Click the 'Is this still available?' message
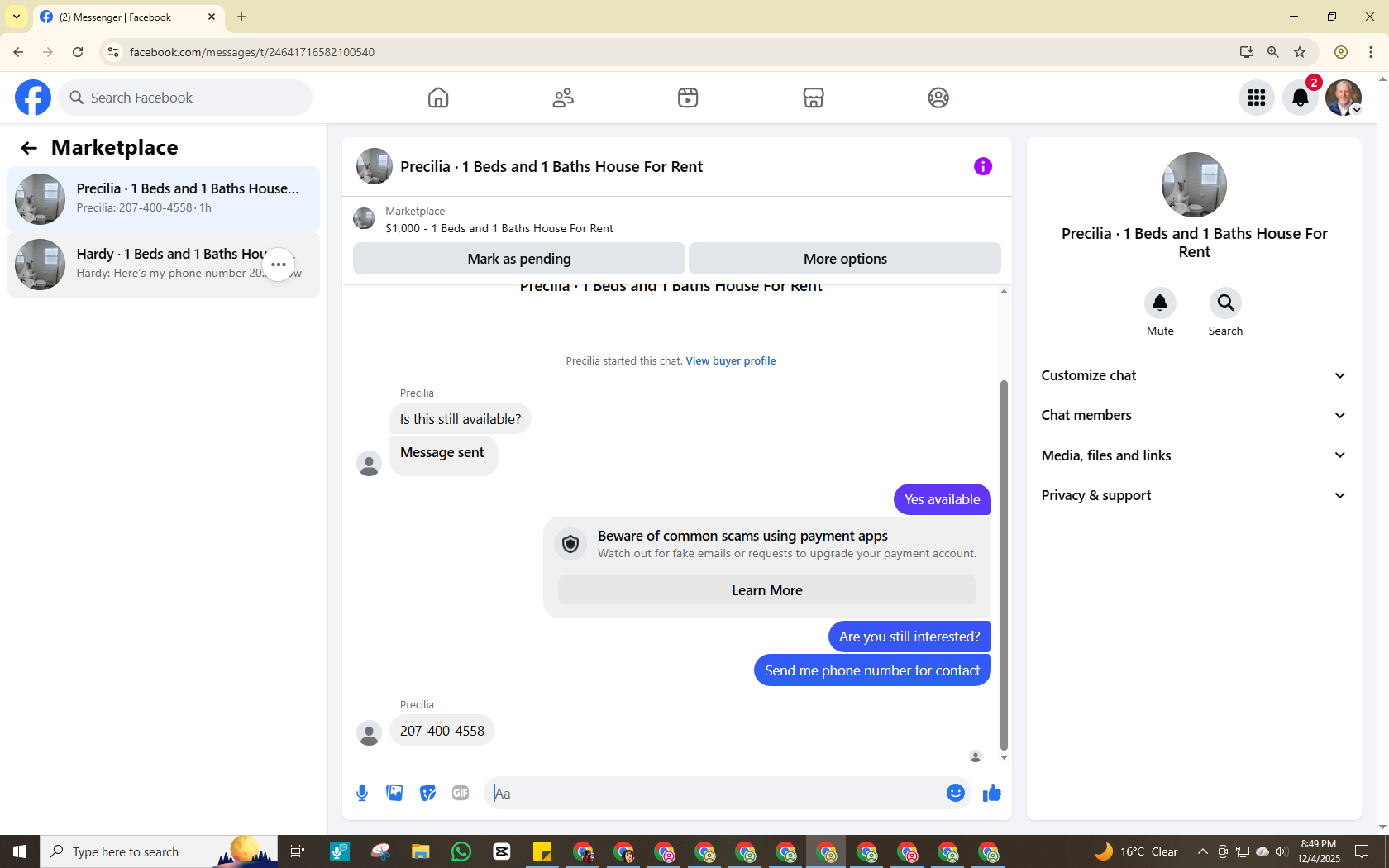Image resolution: width=1389 pixels, height=868 pixels. (x=461, y=419)
